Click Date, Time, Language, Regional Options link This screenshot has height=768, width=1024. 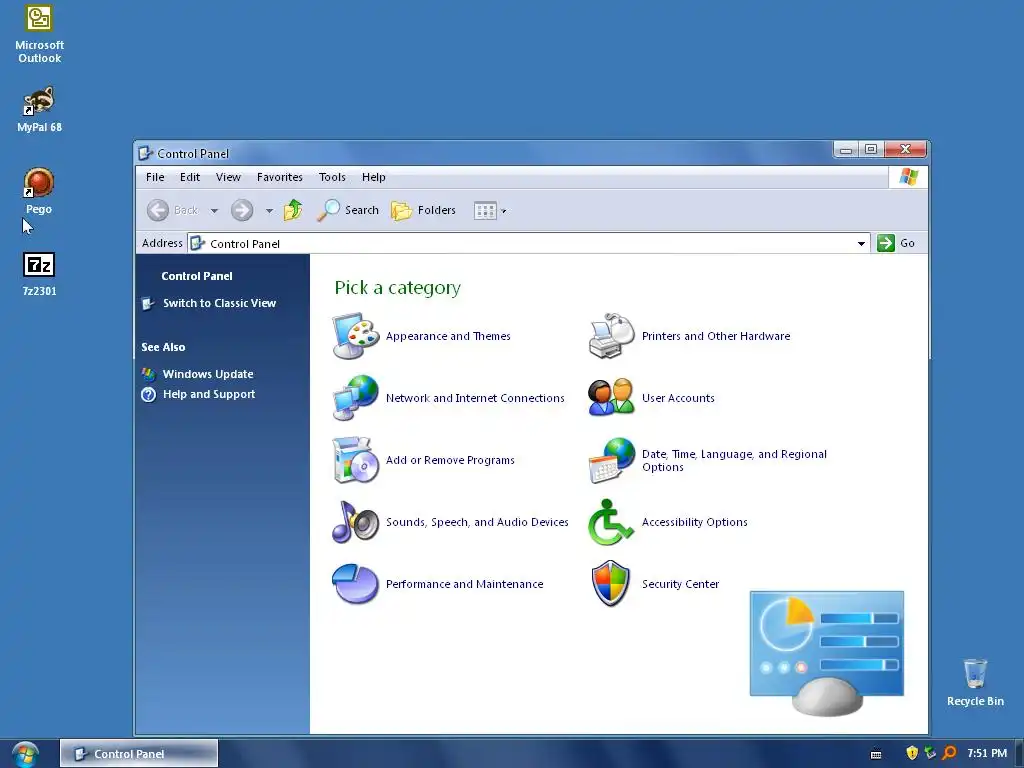tap(734, 460)
